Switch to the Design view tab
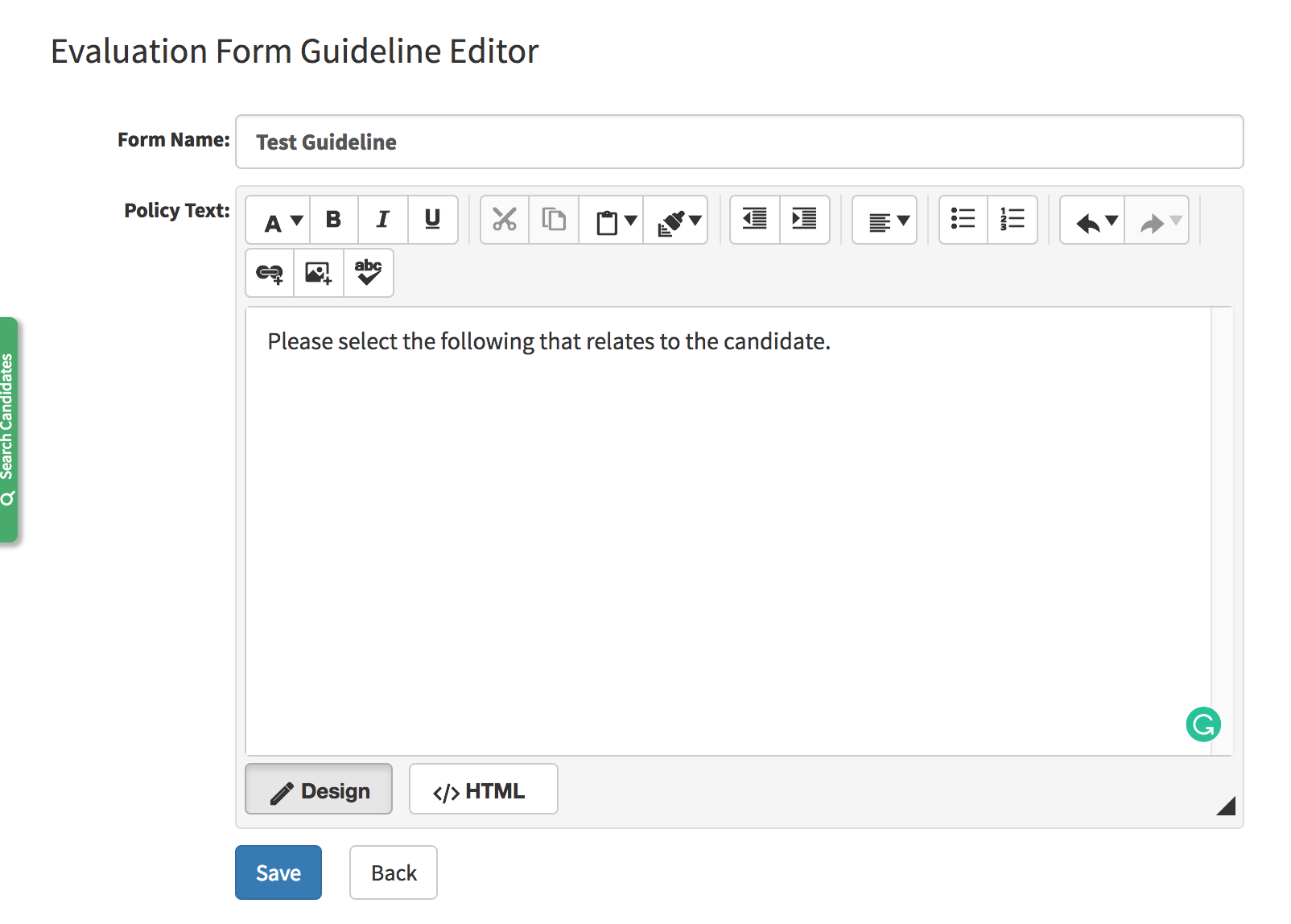The image size is (1291, 924). [x=319, y=790]
